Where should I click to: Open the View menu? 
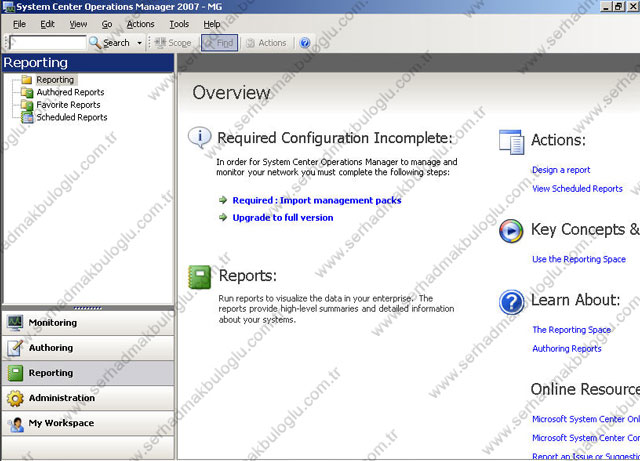pos(78,24)
